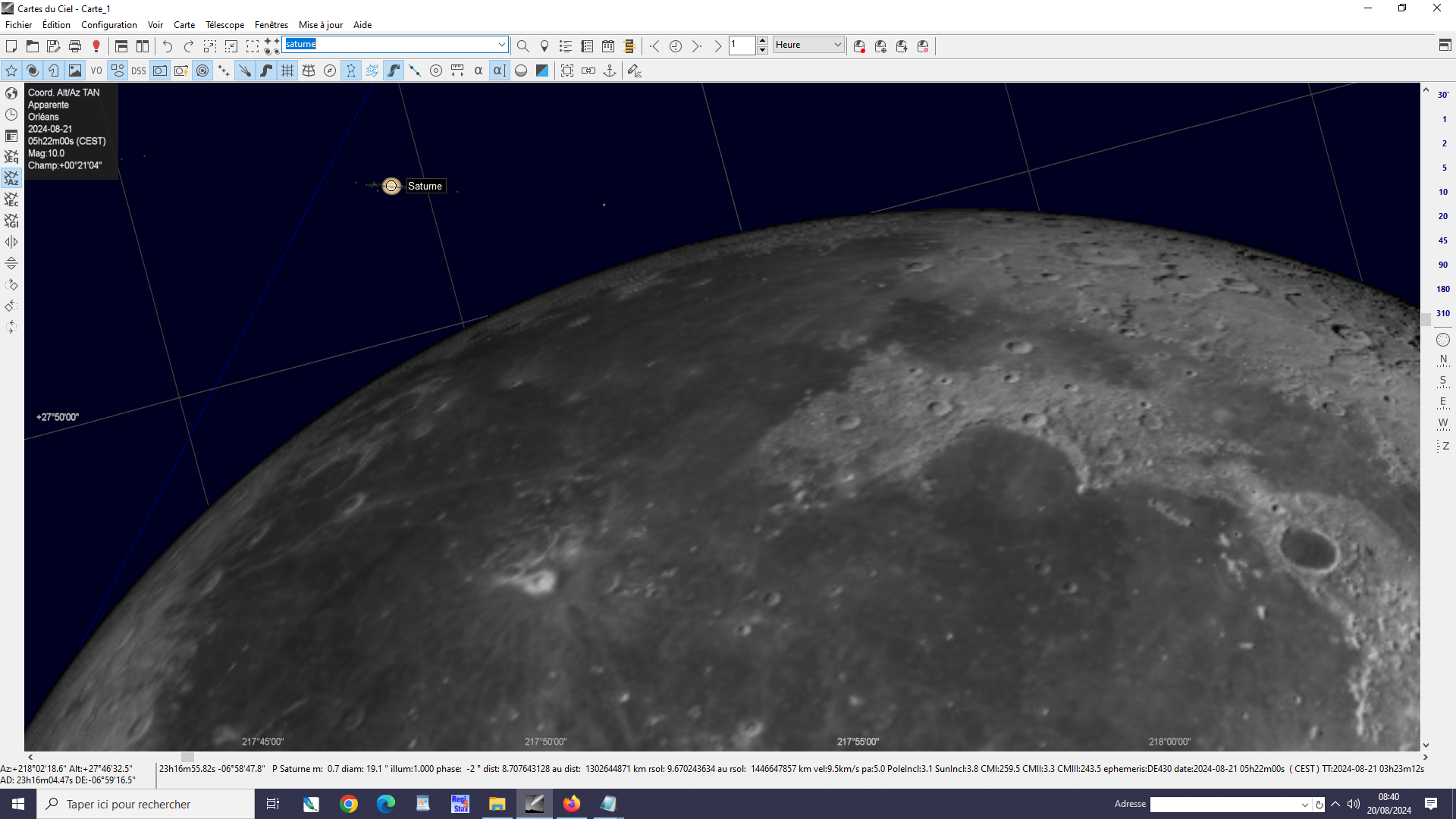Screen dimensions: 1456x819
Task: Select Alt/Az coordinates icon in left sidebar
Action: click(11, 178)
